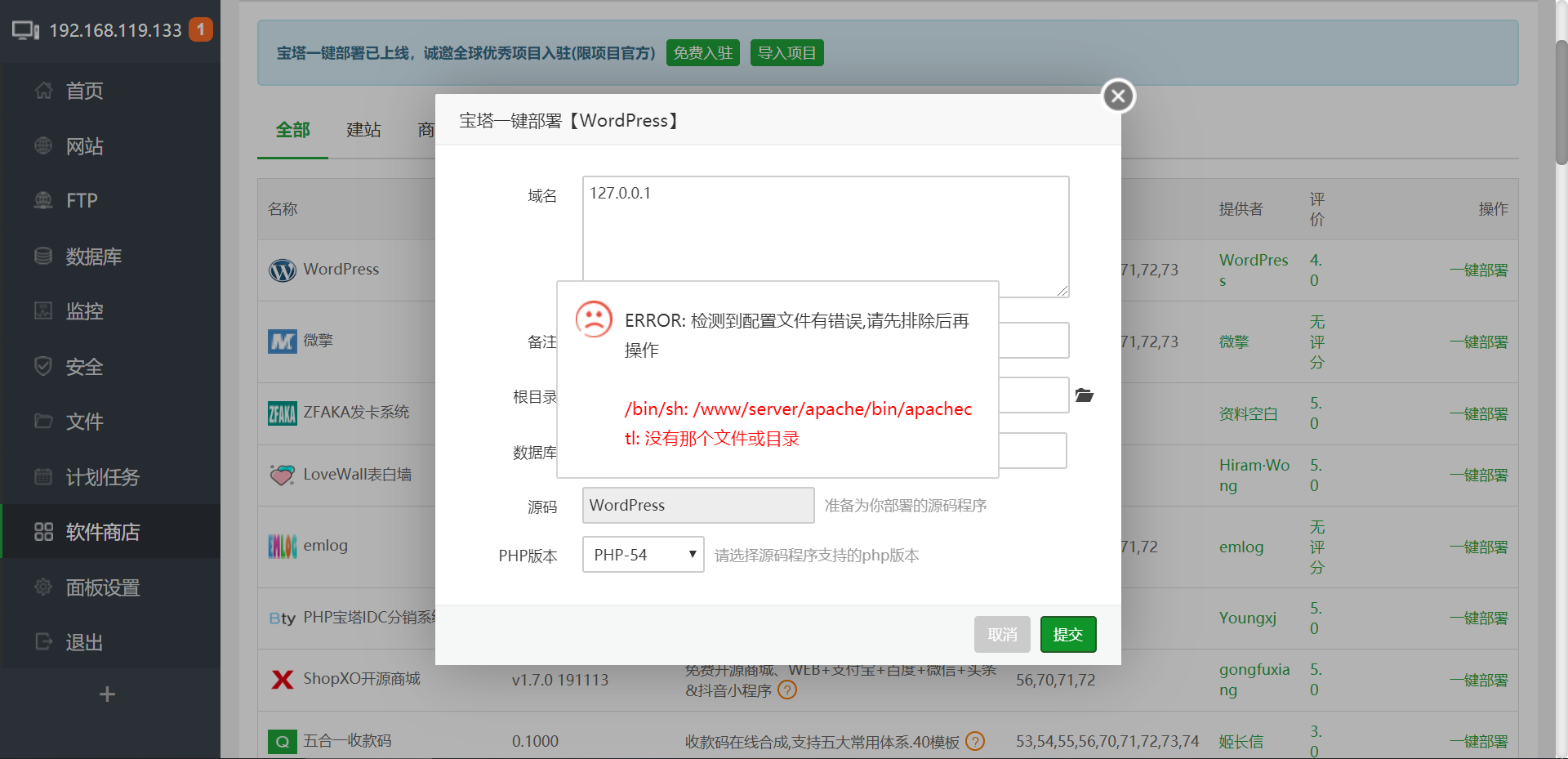Click the database icon beside 数据库
The width and height of the screenshot is (1568, 759).
point(43,256)
